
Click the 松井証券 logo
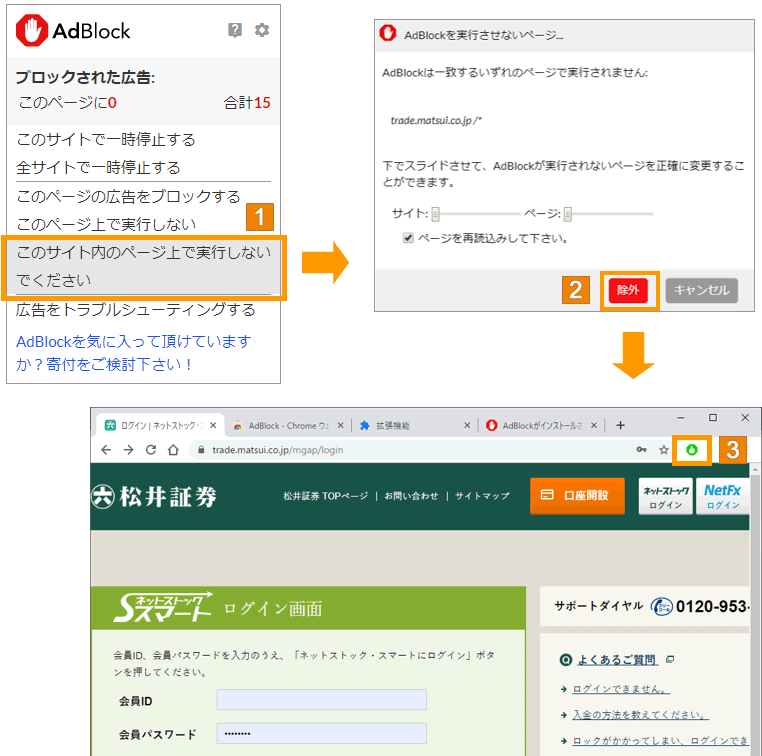tap(154, 497)
